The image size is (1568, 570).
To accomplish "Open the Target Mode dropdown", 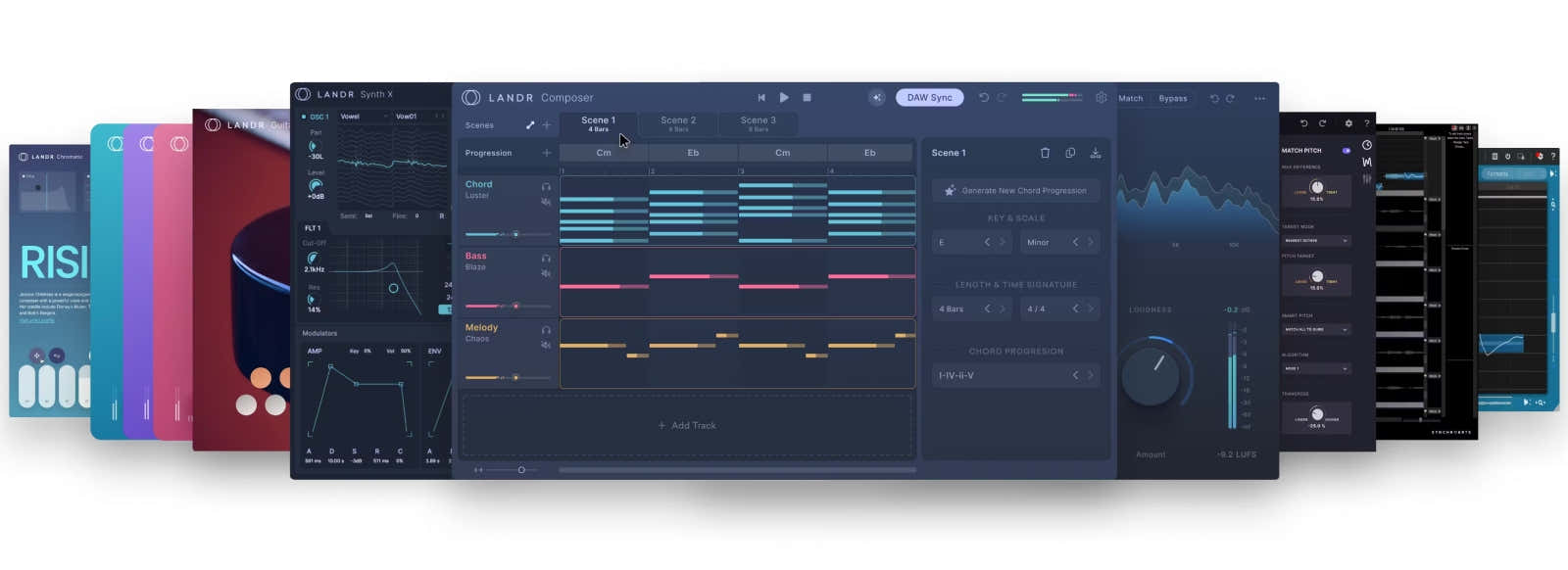I will pos(1316,241).
